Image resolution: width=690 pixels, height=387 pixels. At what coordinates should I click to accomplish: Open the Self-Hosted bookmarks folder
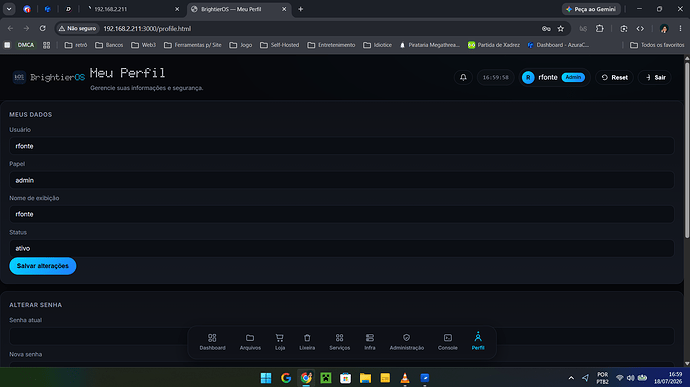point(279,45)
